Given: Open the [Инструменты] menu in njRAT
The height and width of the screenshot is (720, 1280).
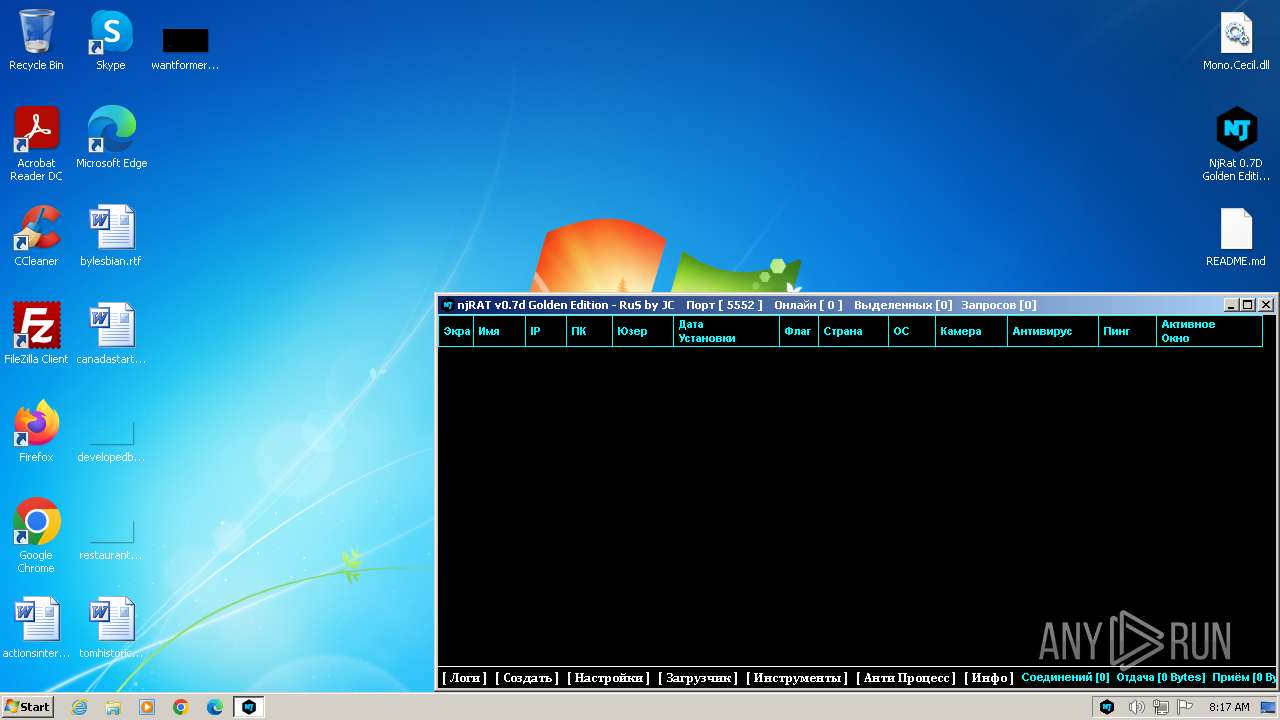Looking at the screenshot, I should pyautogui.click(x=797, y=678).
